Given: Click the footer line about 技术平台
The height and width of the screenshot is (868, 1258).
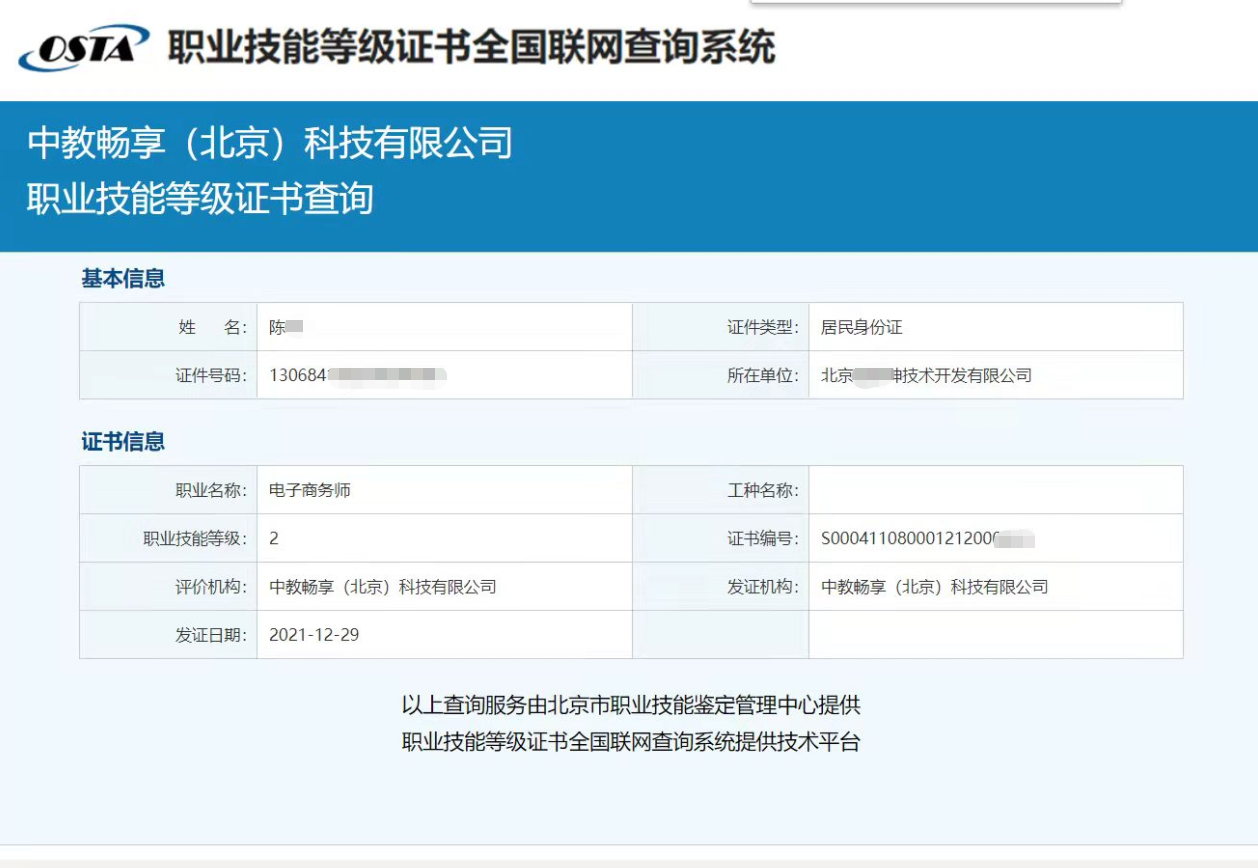Looking at the screenshot, I should coord(630,742).
